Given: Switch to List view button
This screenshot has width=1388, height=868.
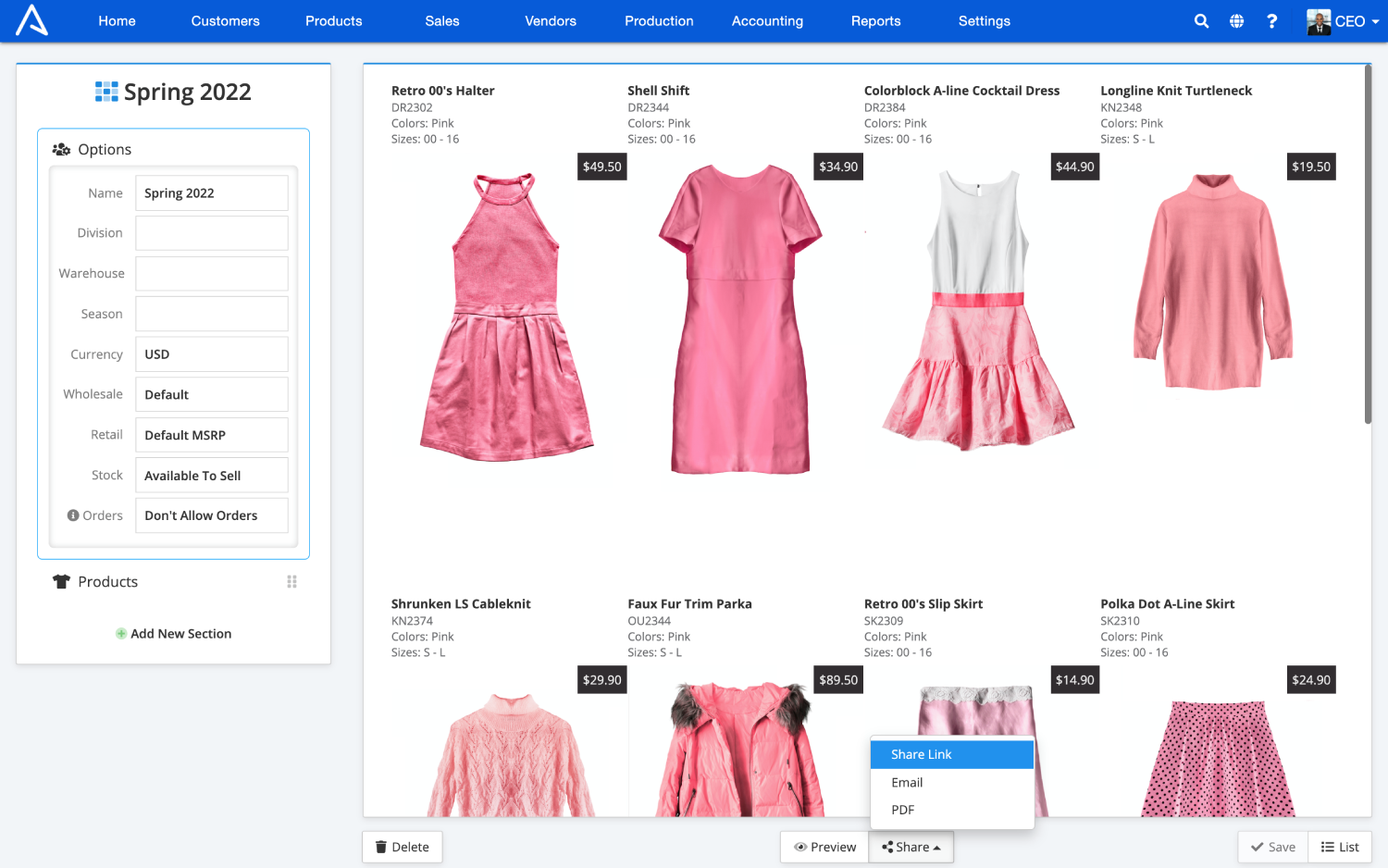Looking at the screenshot, I should tap(1340, 847).
